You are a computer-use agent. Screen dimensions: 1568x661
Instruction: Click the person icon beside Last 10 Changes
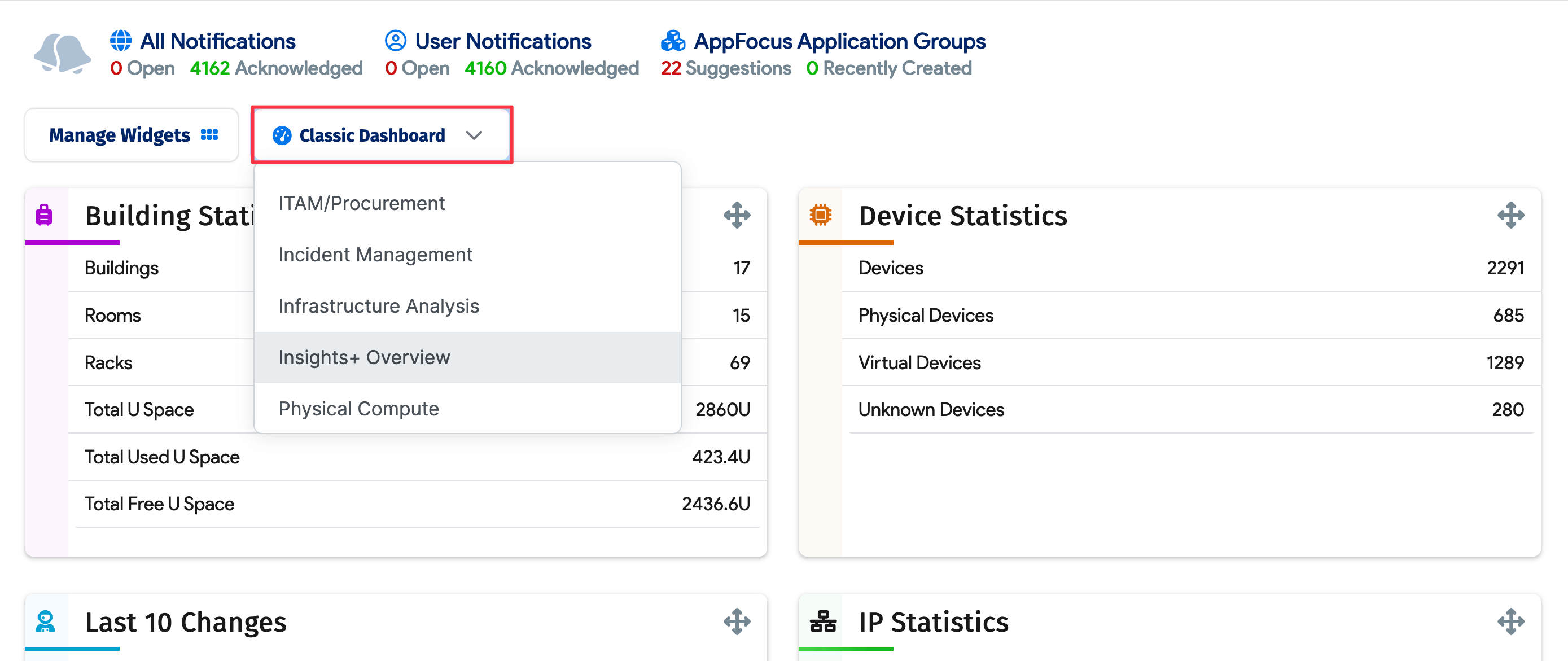44,621
